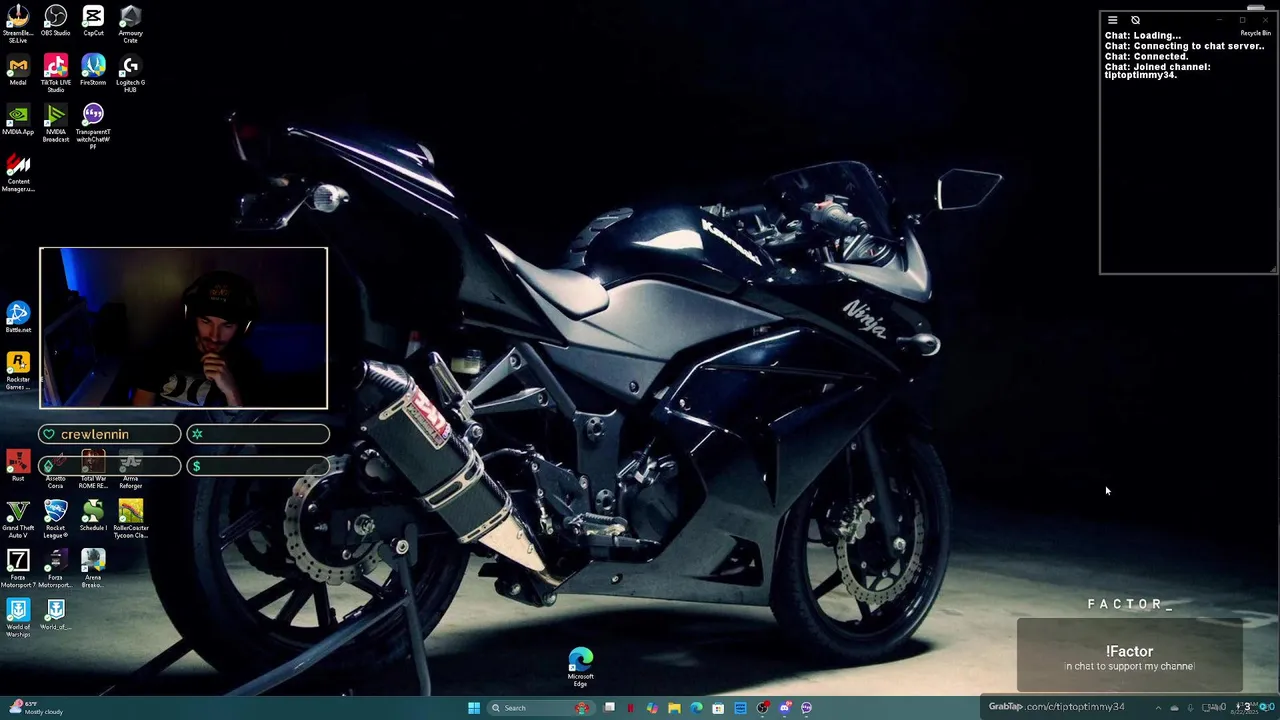Select the Total War ROME desktop icon
The width and height of the screenshot is (1280, 720).
(x=93, y=471)
